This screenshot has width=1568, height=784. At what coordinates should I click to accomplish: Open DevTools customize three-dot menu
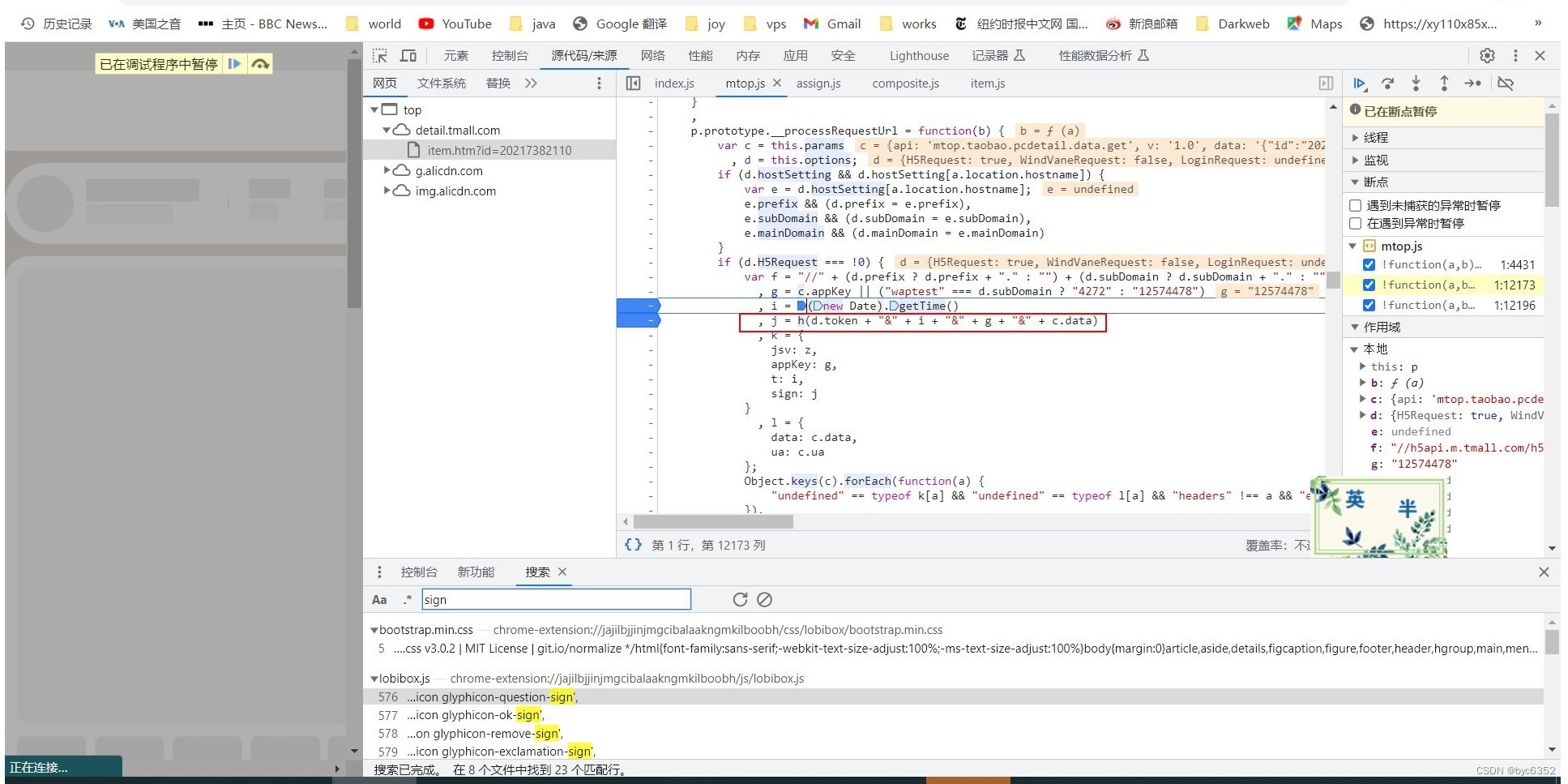coord(1515,56)
